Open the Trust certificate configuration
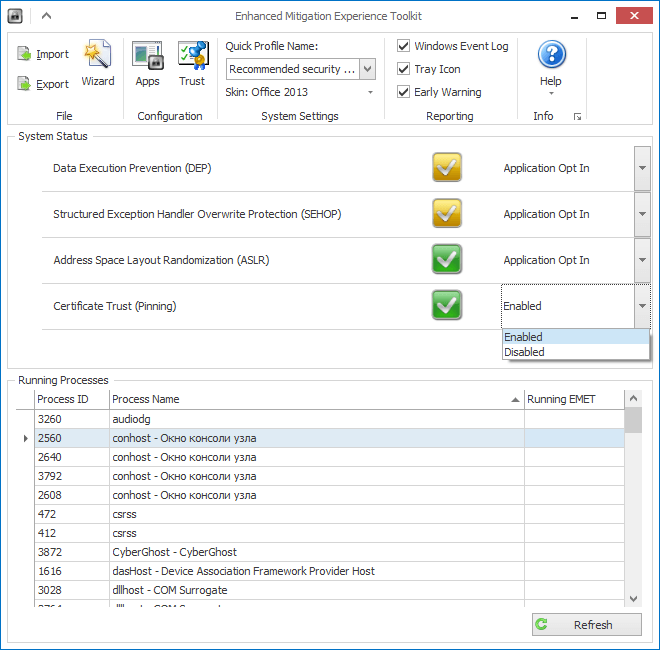This screenshot has height=650, width=660. tap(192, 64)
